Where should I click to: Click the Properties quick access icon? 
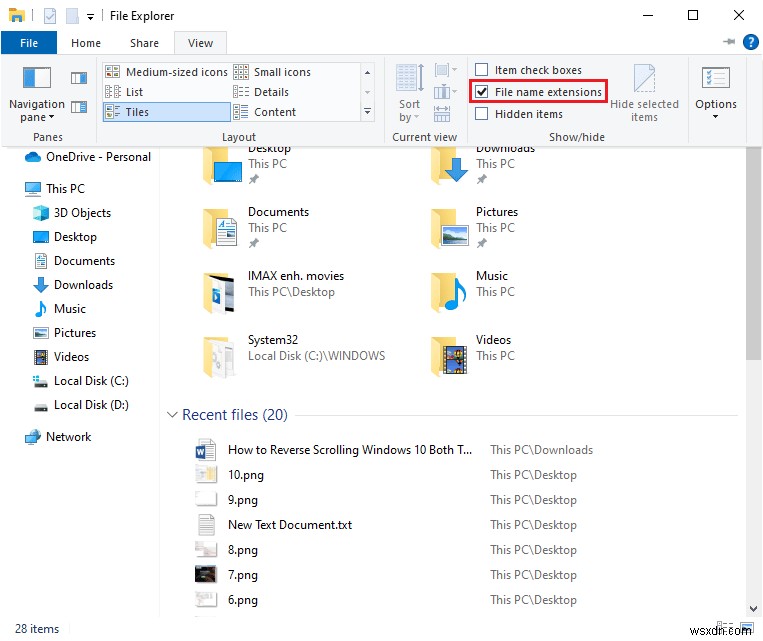[x=50, y=16]
